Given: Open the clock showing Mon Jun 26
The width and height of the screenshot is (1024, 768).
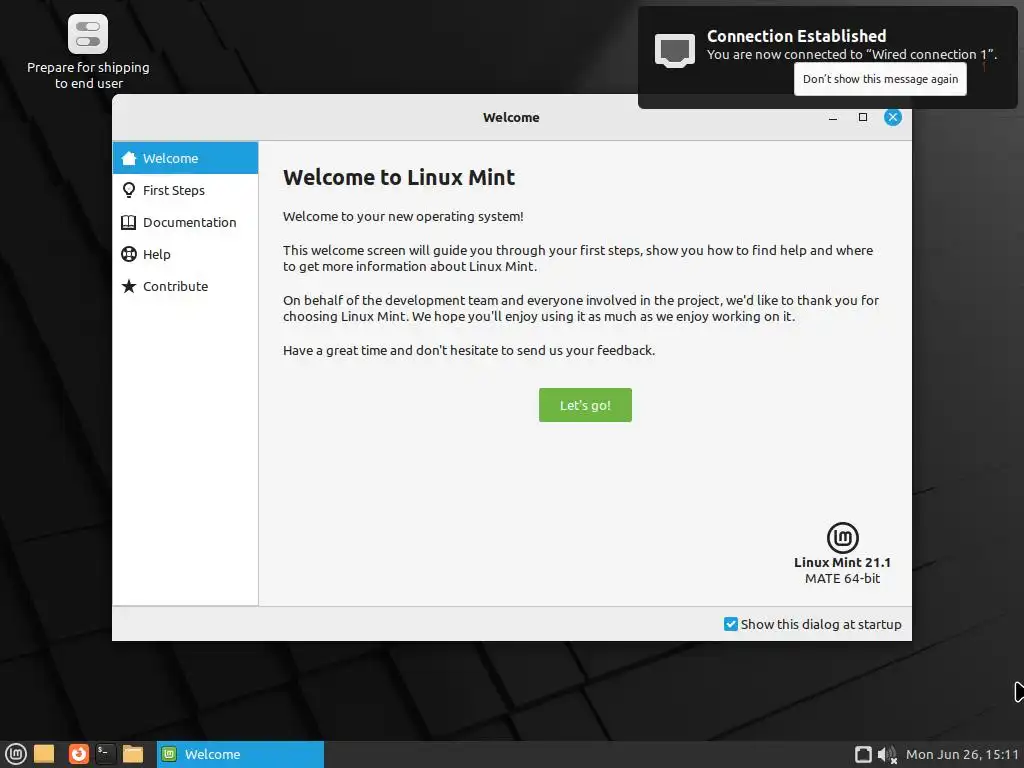Looking at the screenshot, I should pyautogui.click(x=962, y=754).
